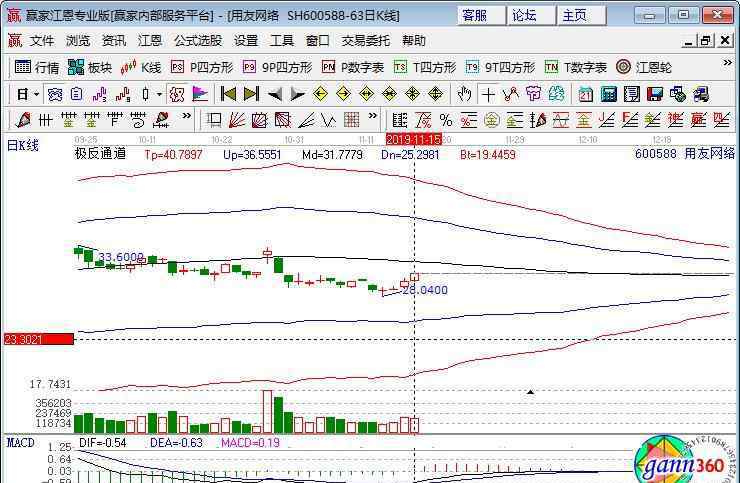Expand the drawing tools overflow chevron after the pen-ruler icon
Image resolution: width=740 pixels, height=483 pixels.
(187, 115)
